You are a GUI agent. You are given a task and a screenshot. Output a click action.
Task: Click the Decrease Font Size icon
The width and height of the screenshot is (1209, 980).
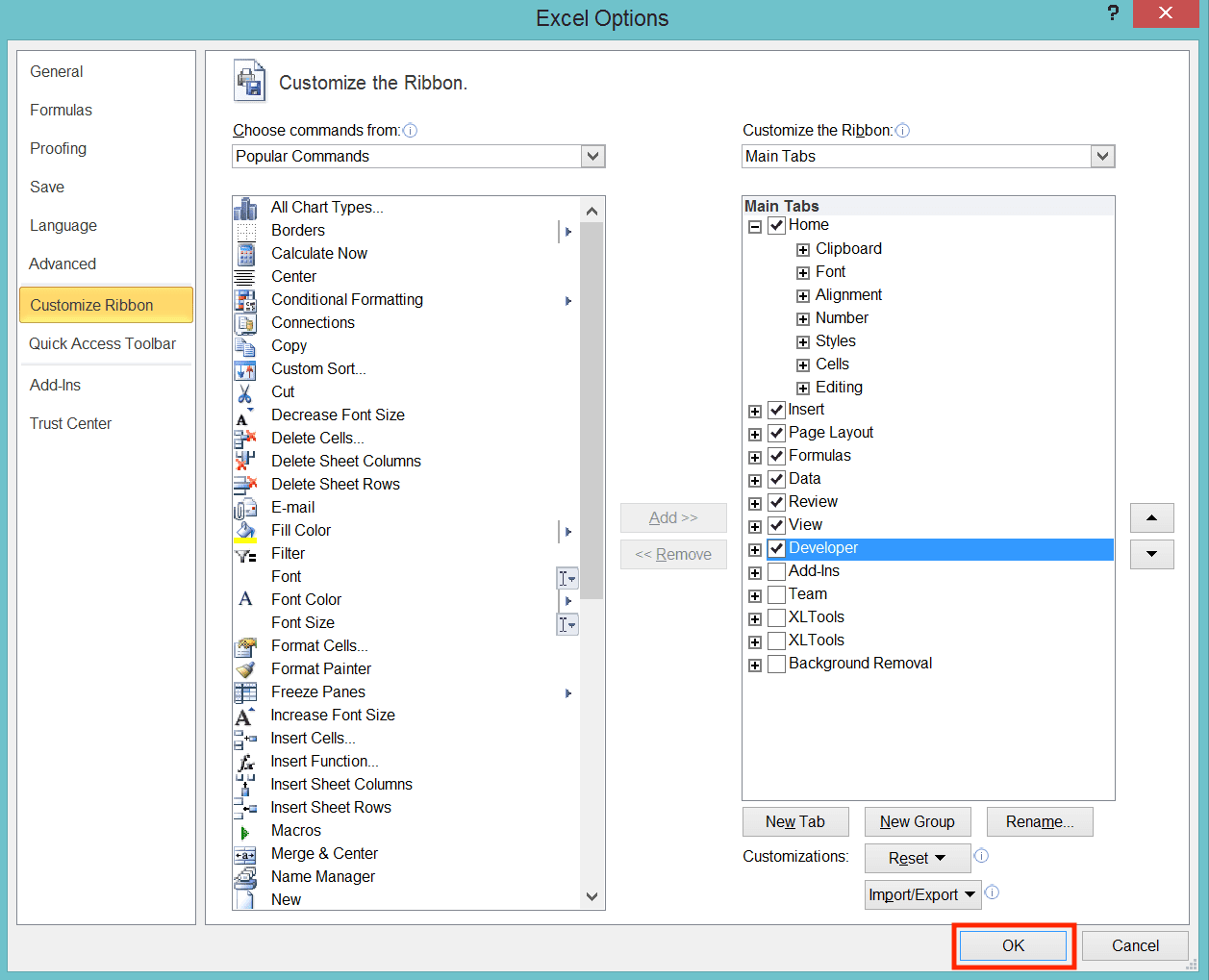tap(244, 416)
